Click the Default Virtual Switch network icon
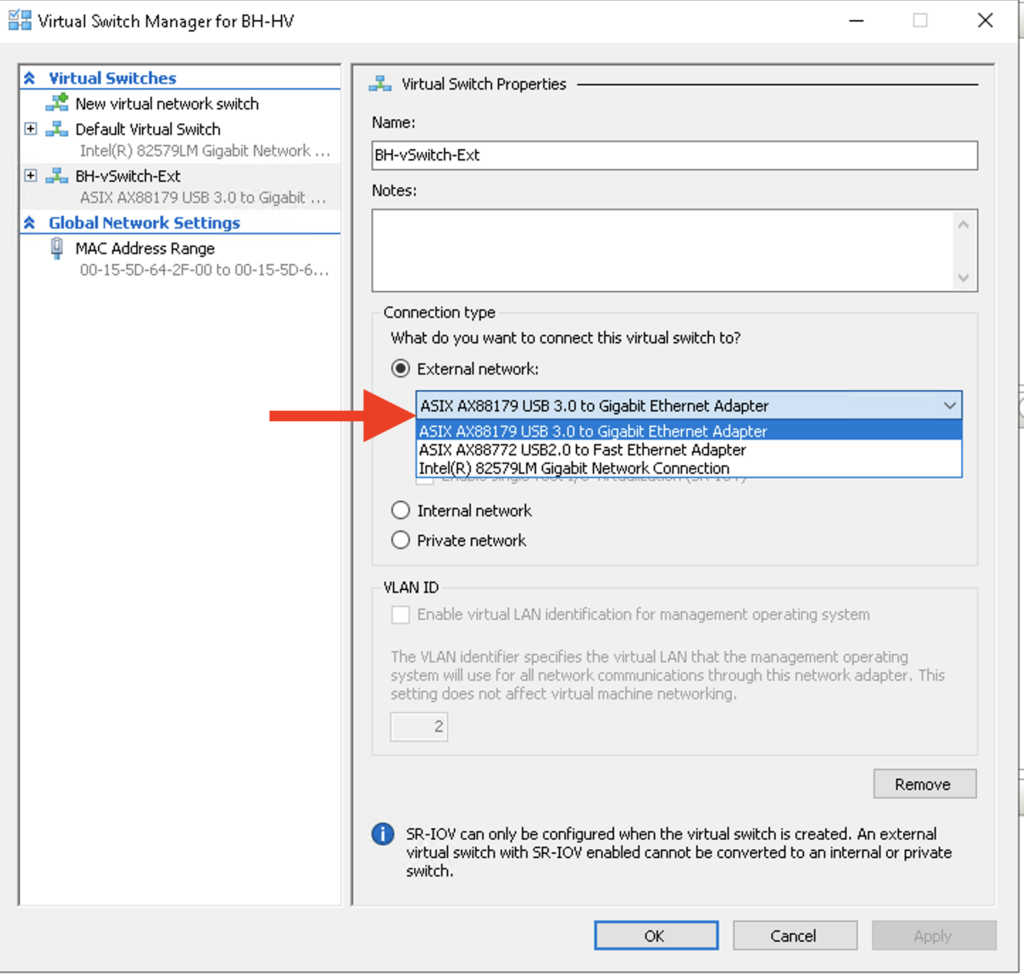 (x=57, y=129)
